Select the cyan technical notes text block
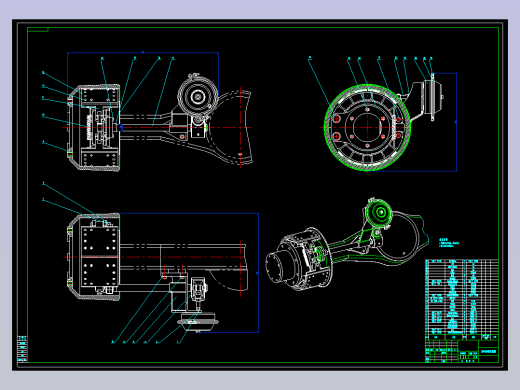Viewport: 520px width, 390px height. click(449, 243)
